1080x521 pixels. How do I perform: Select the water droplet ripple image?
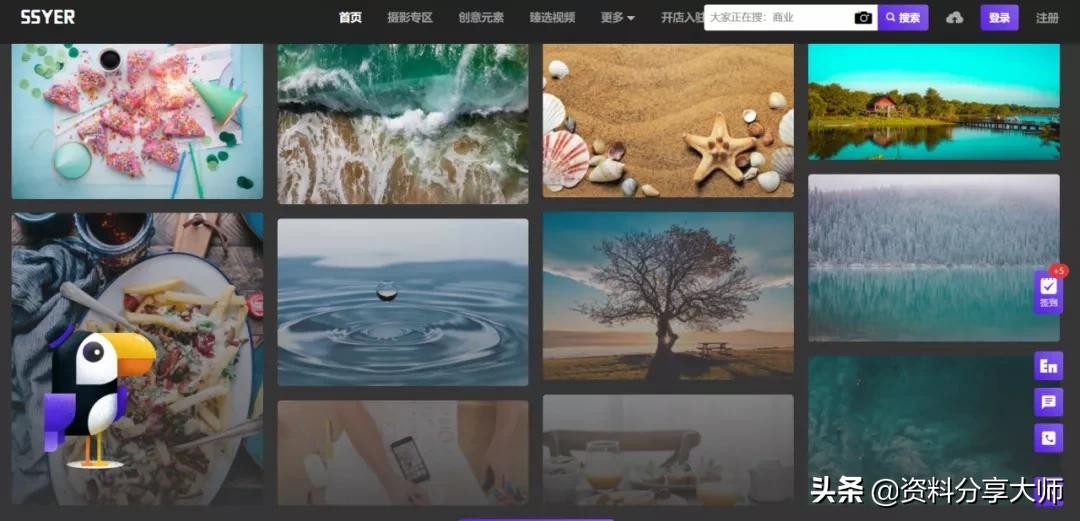click(x=402, y=302)
